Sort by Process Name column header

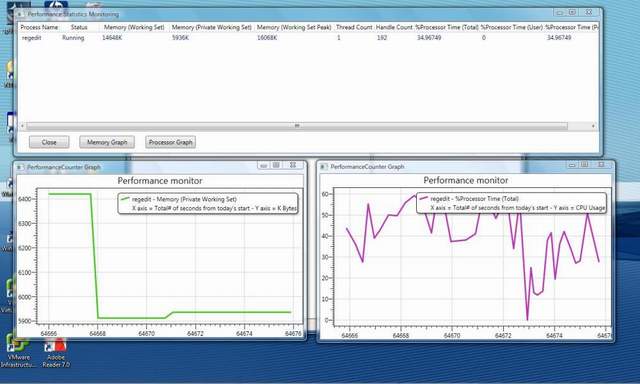click(39, 27)
